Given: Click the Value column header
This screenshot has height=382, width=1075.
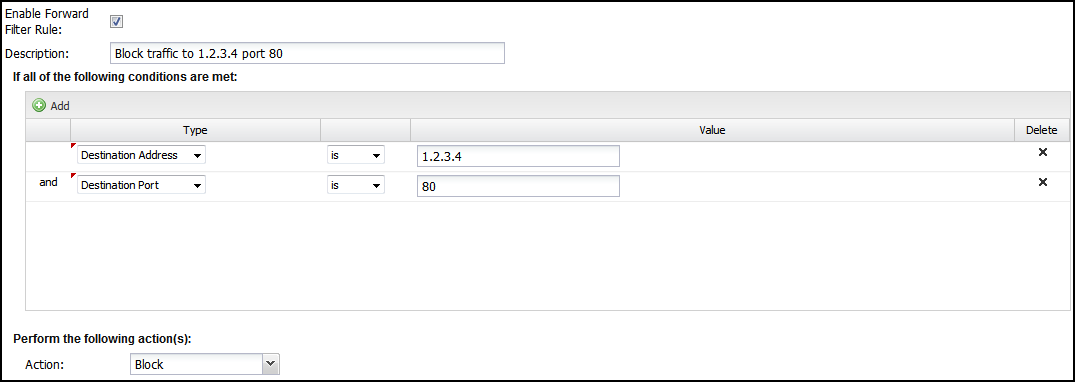Looking at the screenshot, I should (712, 130).
